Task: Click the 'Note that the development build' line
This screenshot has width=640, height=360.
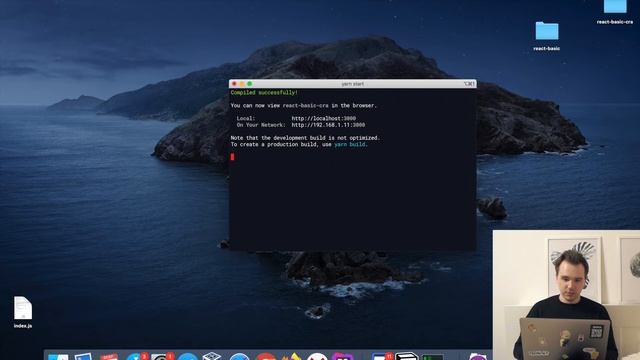Action: [305, 138]
